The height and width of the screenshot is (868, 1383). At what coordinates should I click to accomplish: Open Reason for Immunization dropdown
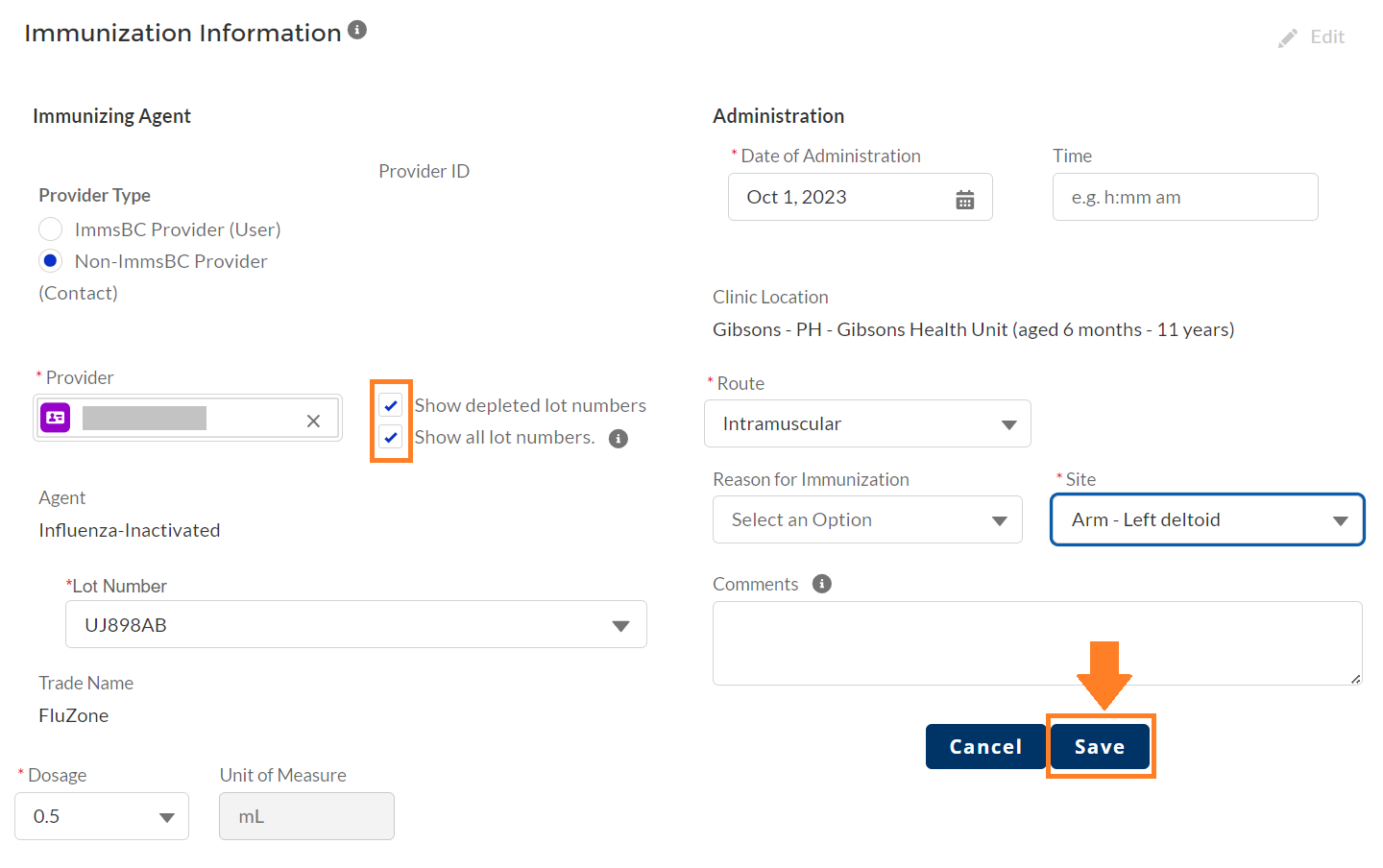coord(867,519)
